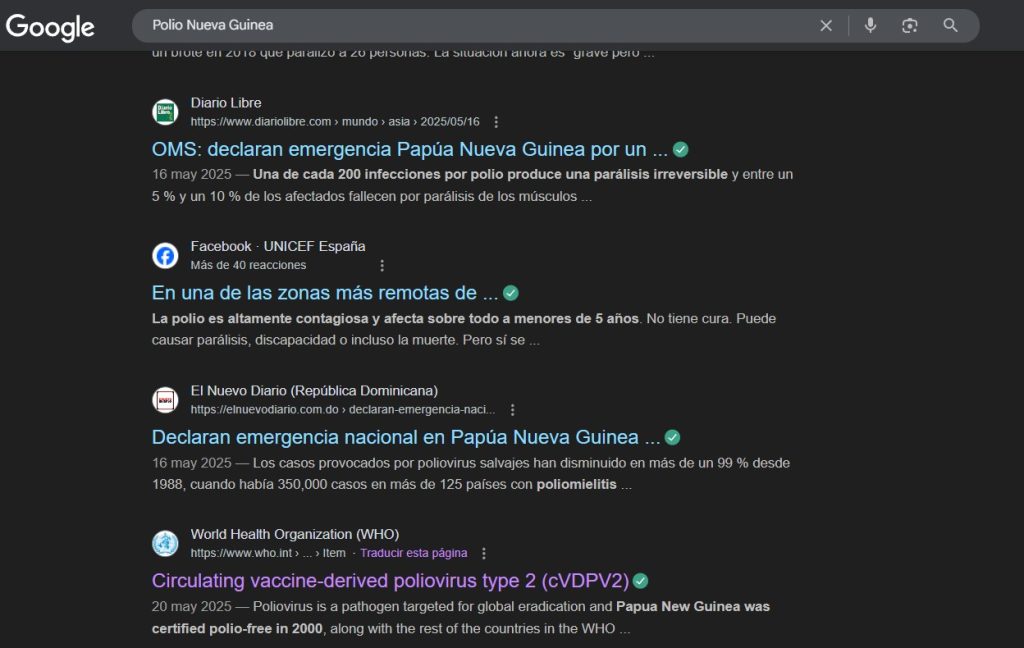Open the three-dot menu for El Nuevo Diario result
Viewport: 1024px width, 648px height.
(x=513, y=410)
